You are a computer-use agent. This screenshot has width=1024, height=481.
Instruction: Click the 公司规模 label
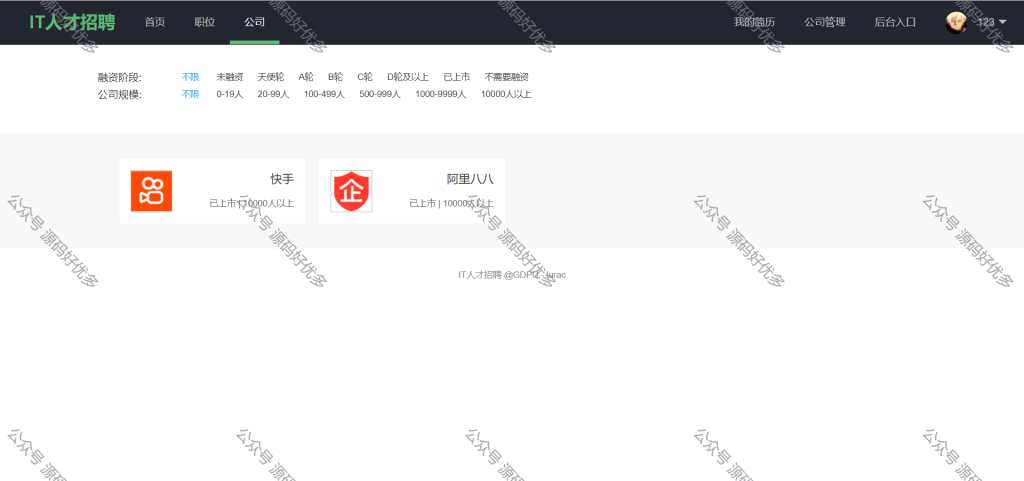pos(120,94)
